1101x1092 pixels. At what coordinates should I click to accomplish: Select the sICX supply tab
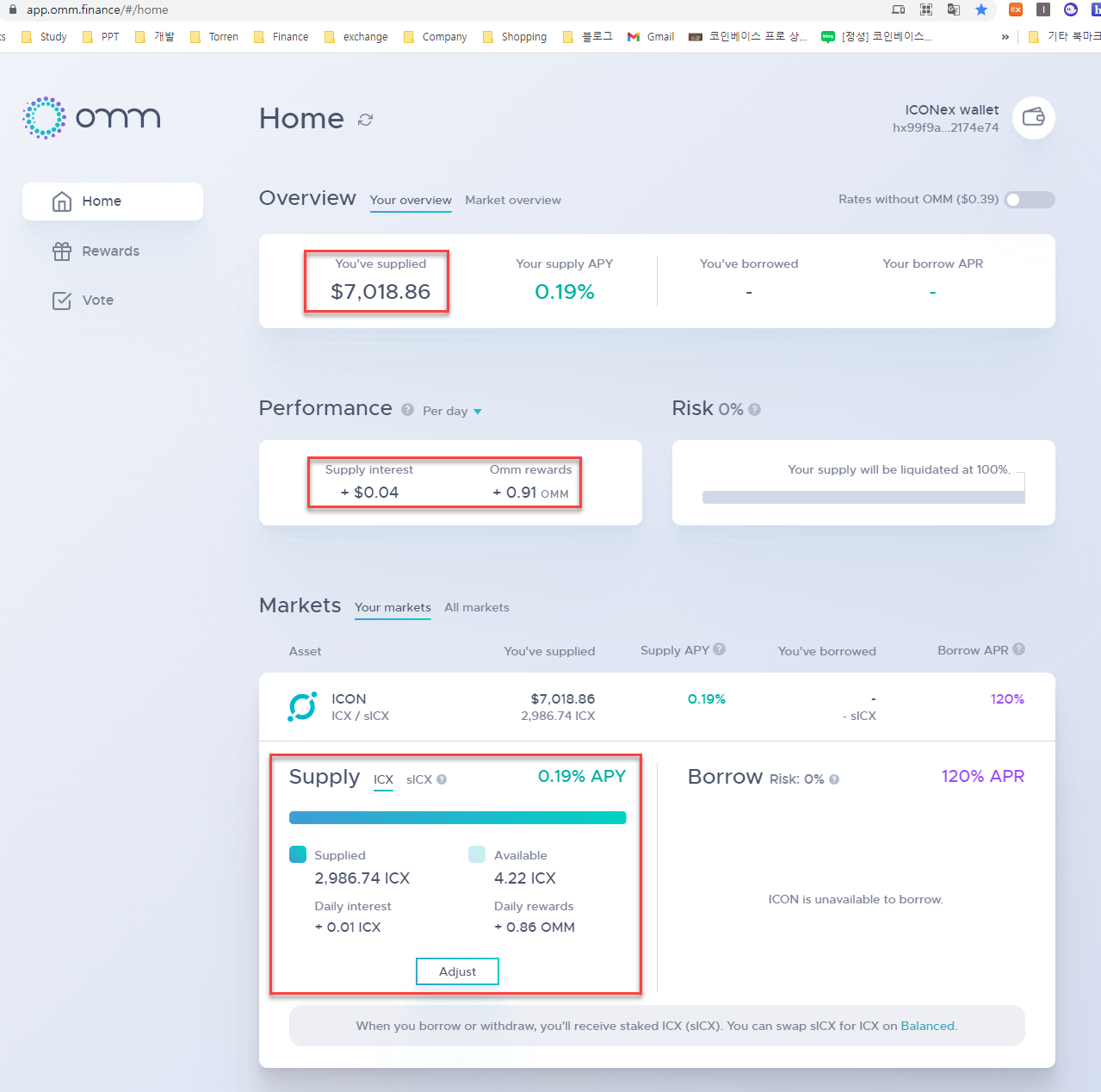pos(419,779)
